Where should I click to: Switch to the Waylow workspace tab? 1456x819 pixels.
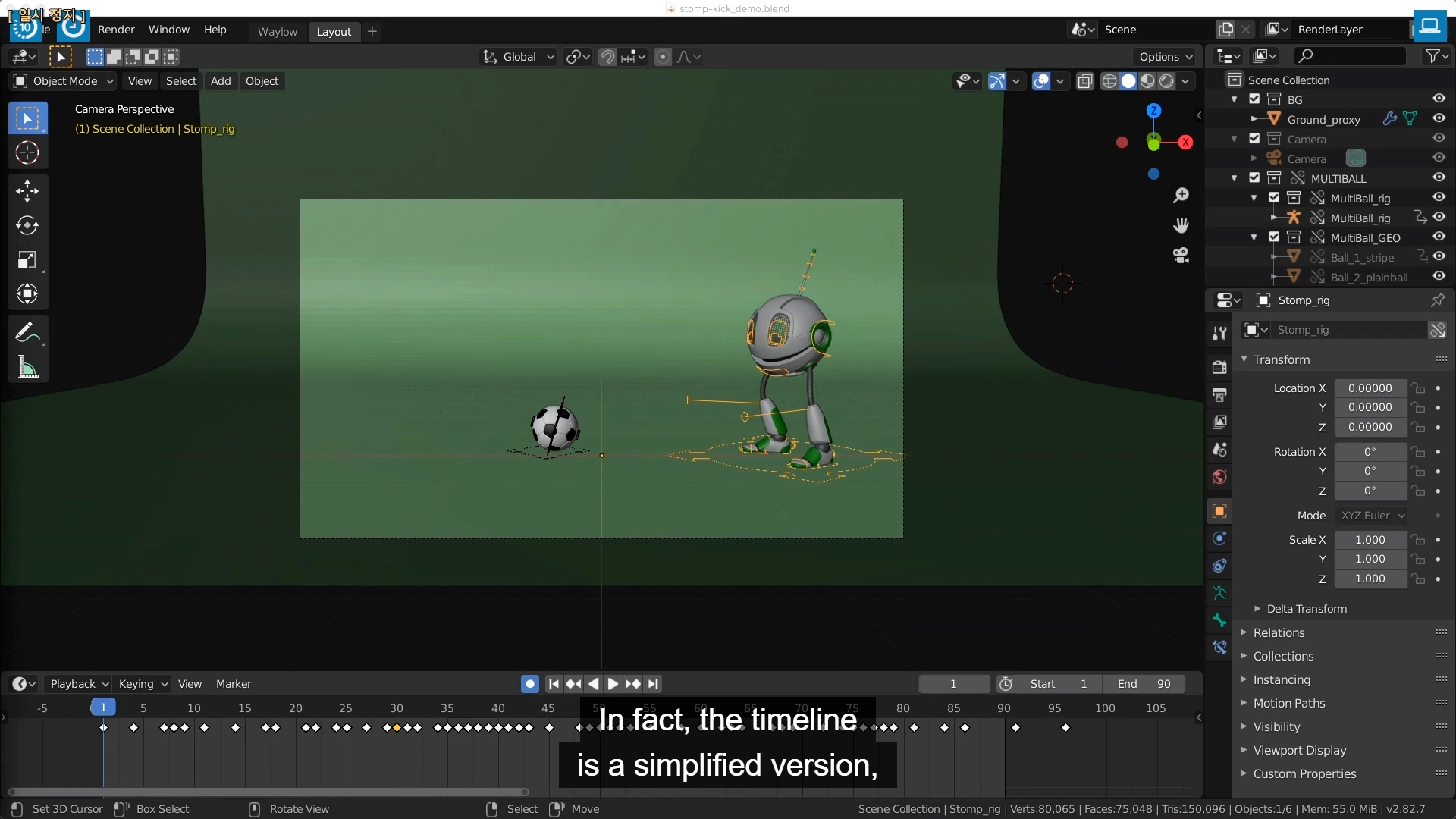pyautogui.click(x=277, y=32)
